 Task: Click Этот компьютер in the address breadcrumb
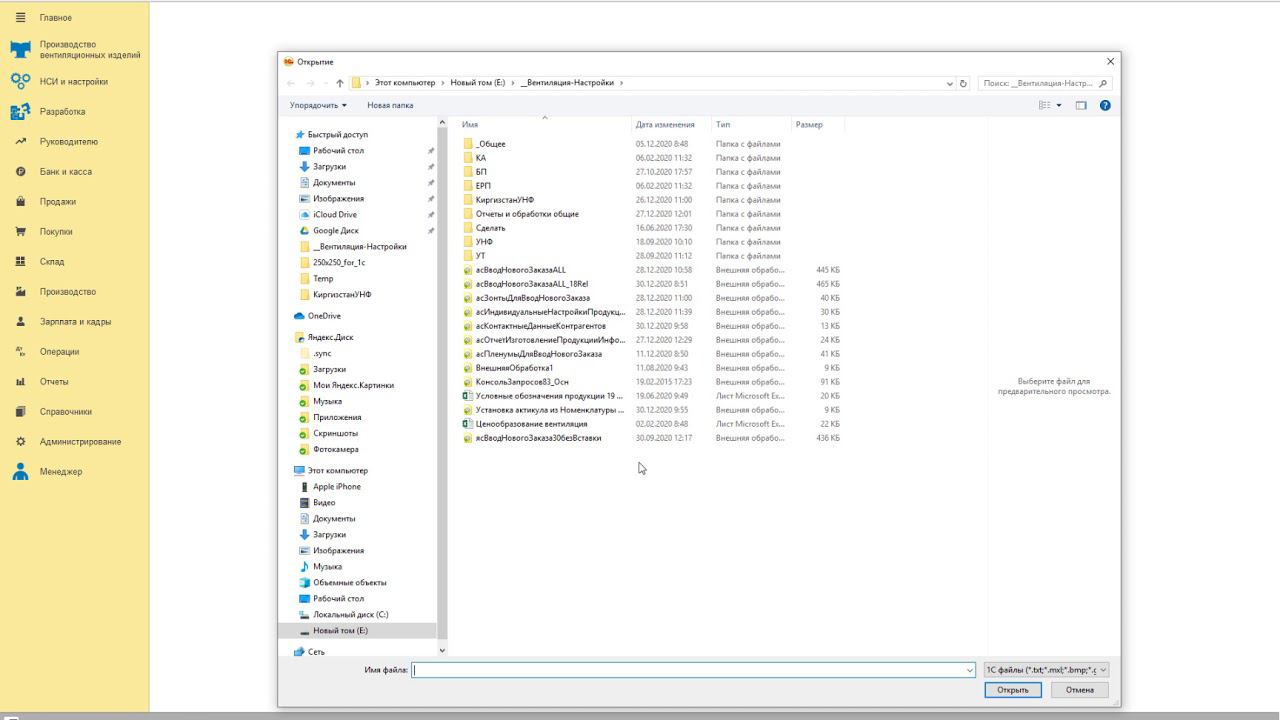[x=405, y=83]
